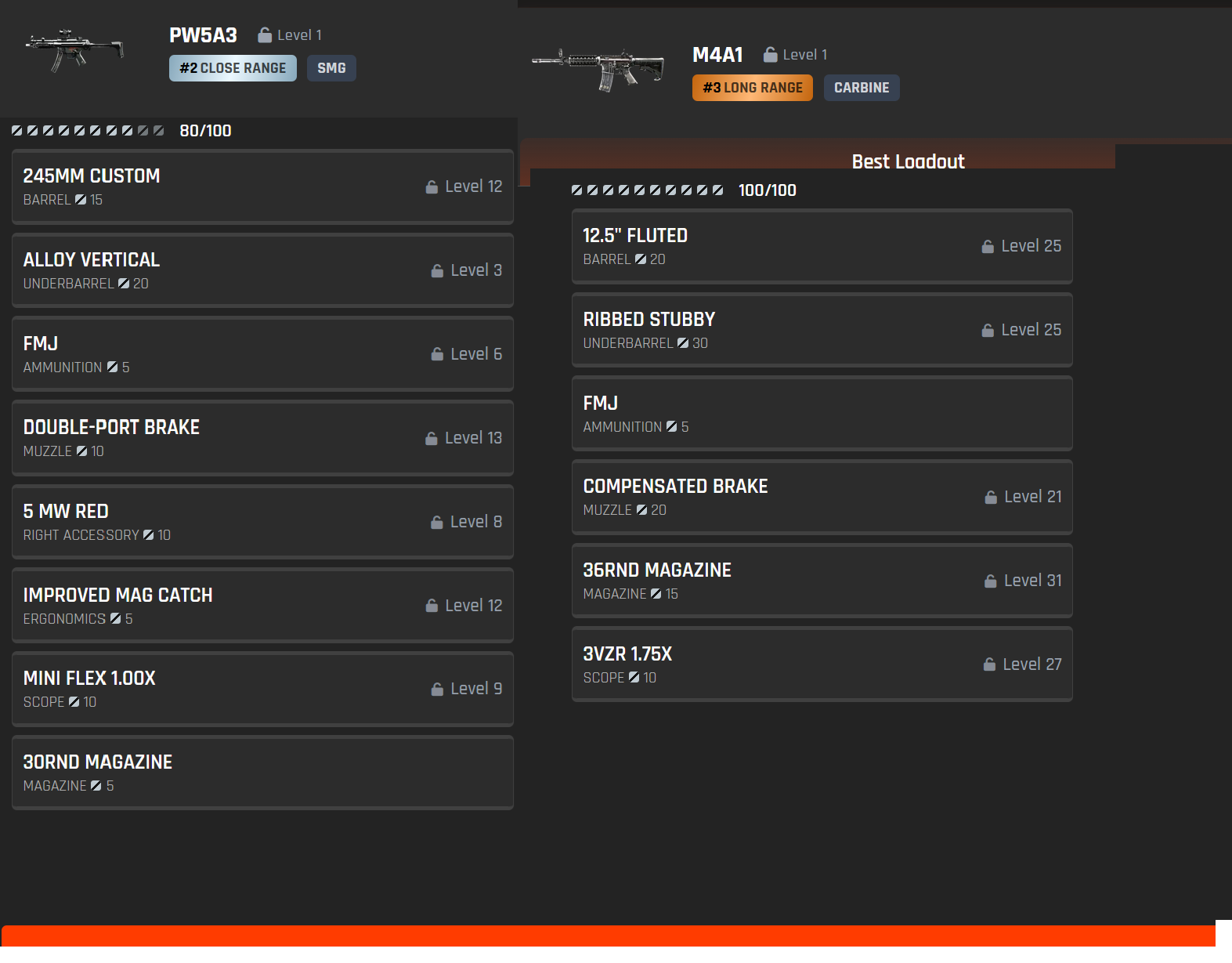Click the Compensated Brake lock icon

click(x=991, y=498)
